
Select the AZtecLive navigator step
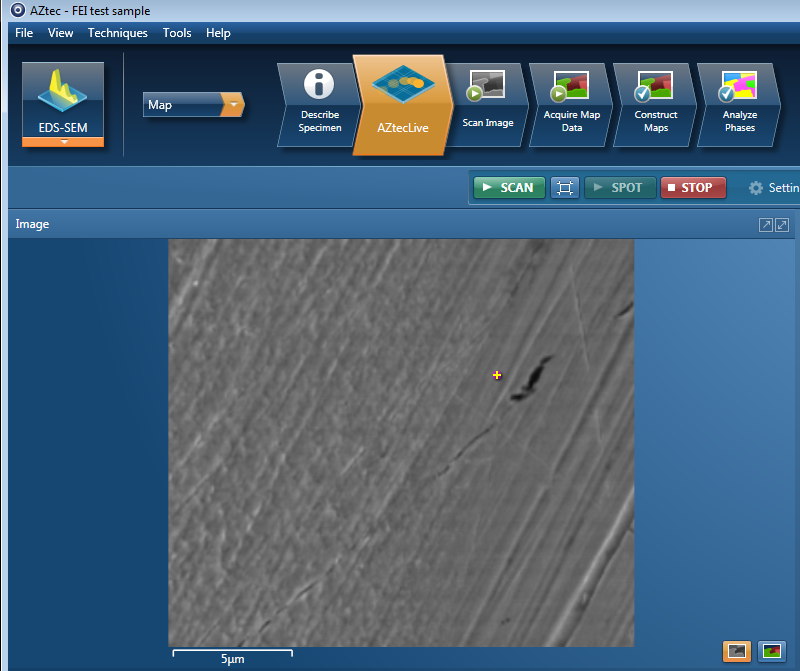pyautogui.click(x=403, y=105)
